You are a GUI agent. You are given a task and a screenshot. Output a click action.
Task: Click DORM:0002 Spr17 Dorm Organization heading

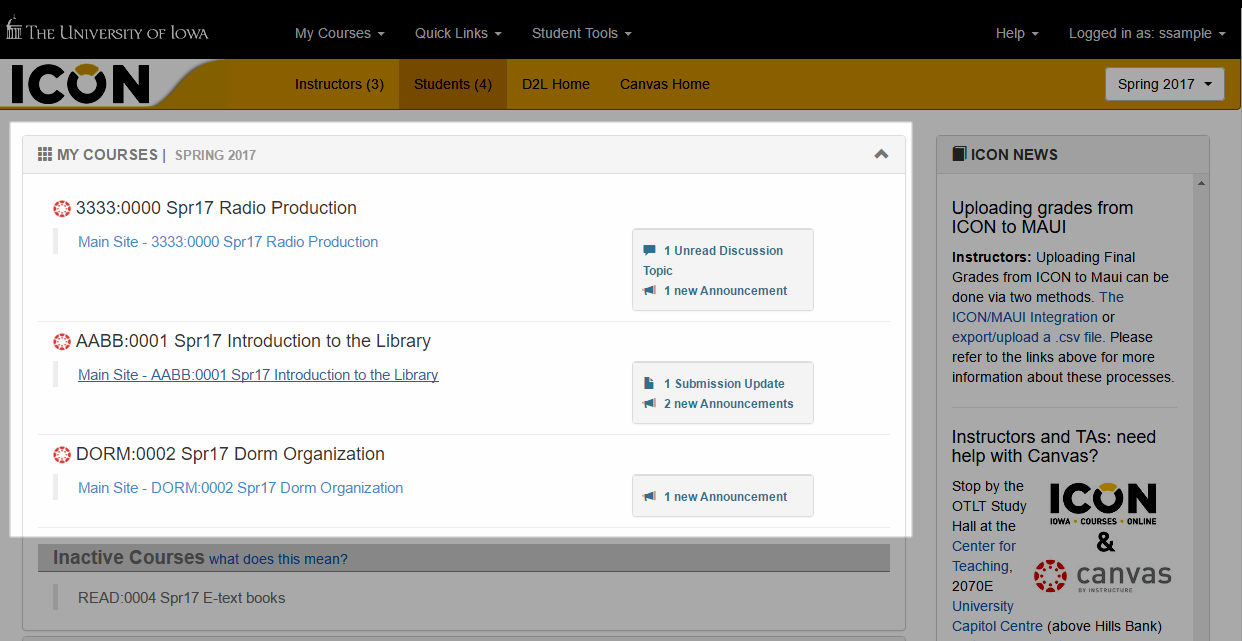point(230,454)
